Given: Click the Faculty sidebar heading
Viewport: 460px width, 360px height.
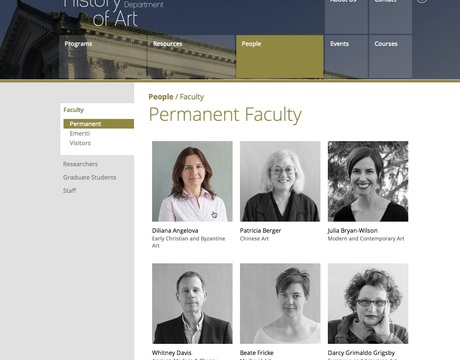Looking at the screenshot, I should 74,110.
